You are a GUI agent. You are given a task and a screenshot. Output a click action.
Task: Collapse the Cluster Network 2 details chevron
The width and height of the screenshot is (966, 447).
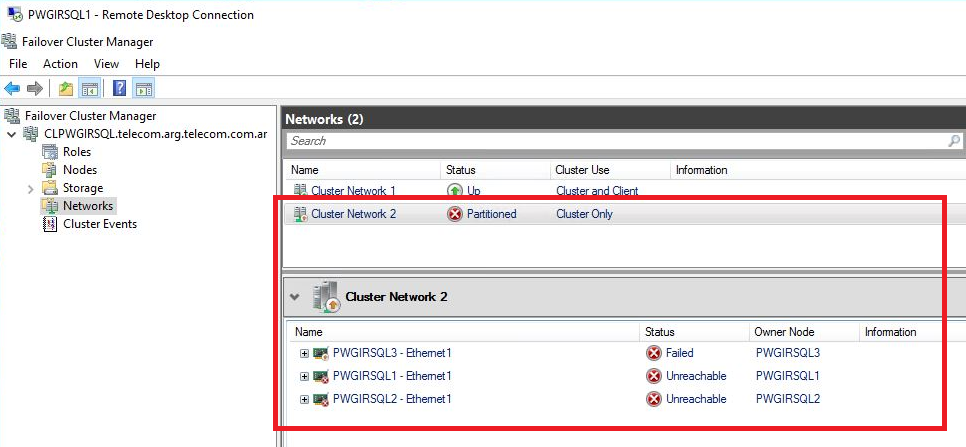pyautogui.click(x=295, y=297)
